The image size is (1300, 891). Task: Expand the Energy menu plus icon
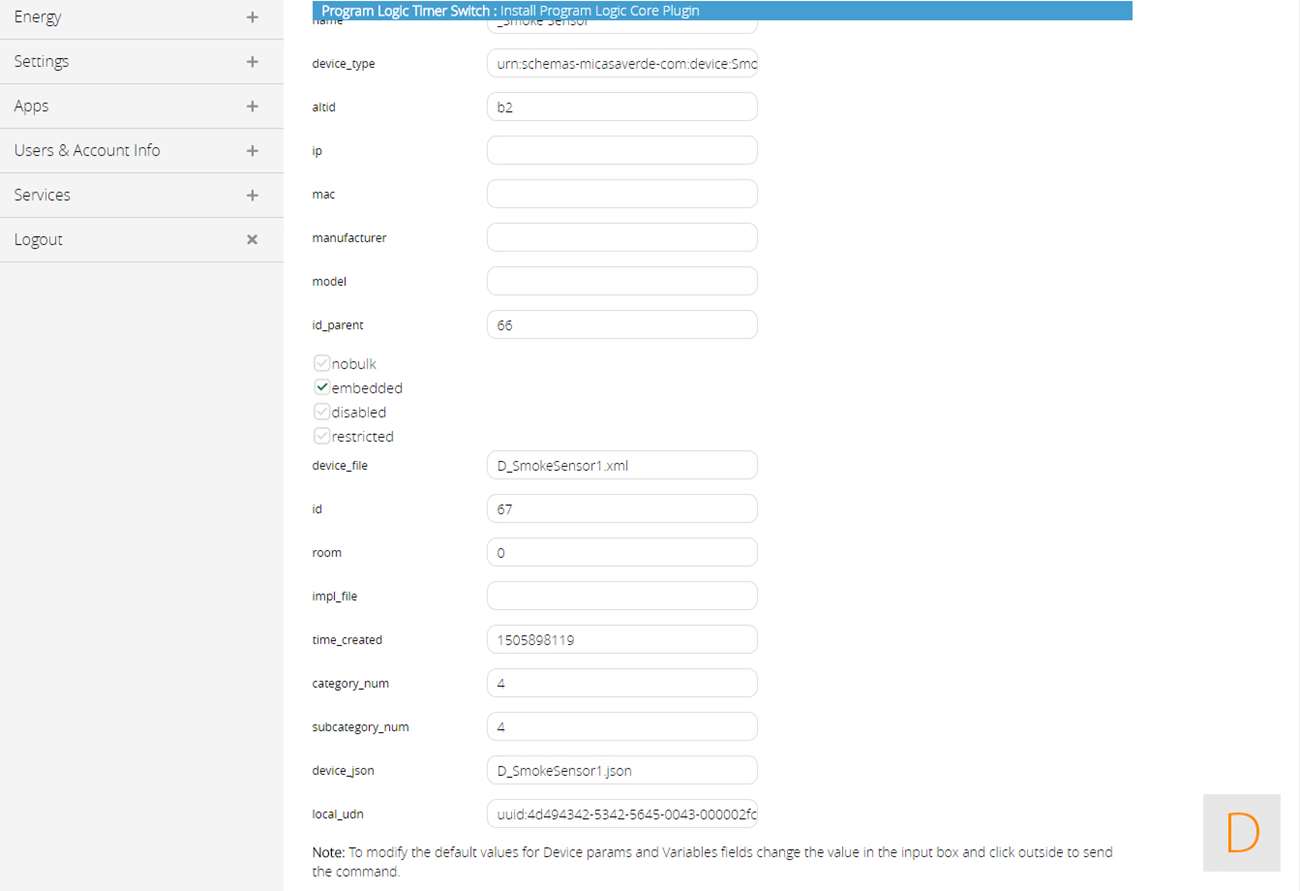(x=252, y=17)
